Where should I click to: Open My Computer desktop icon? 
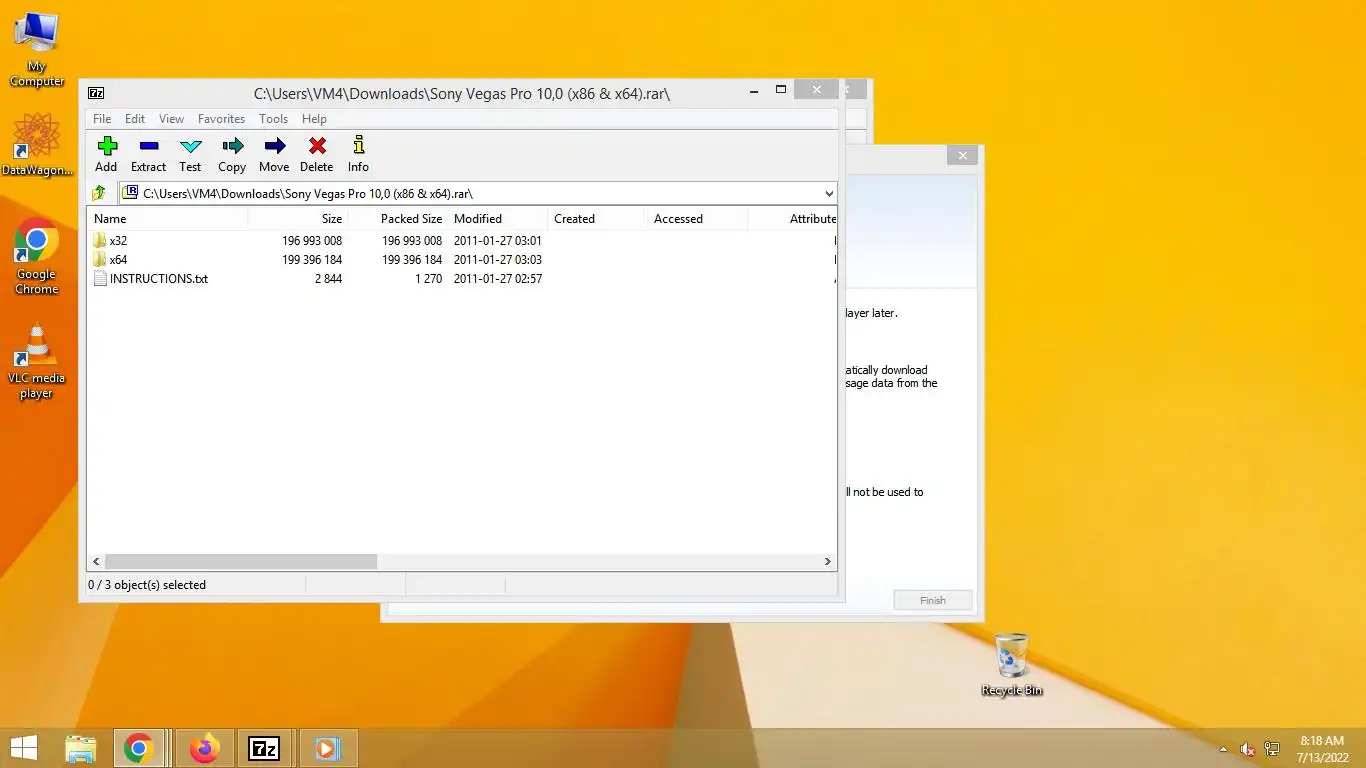tap(37, 49)
